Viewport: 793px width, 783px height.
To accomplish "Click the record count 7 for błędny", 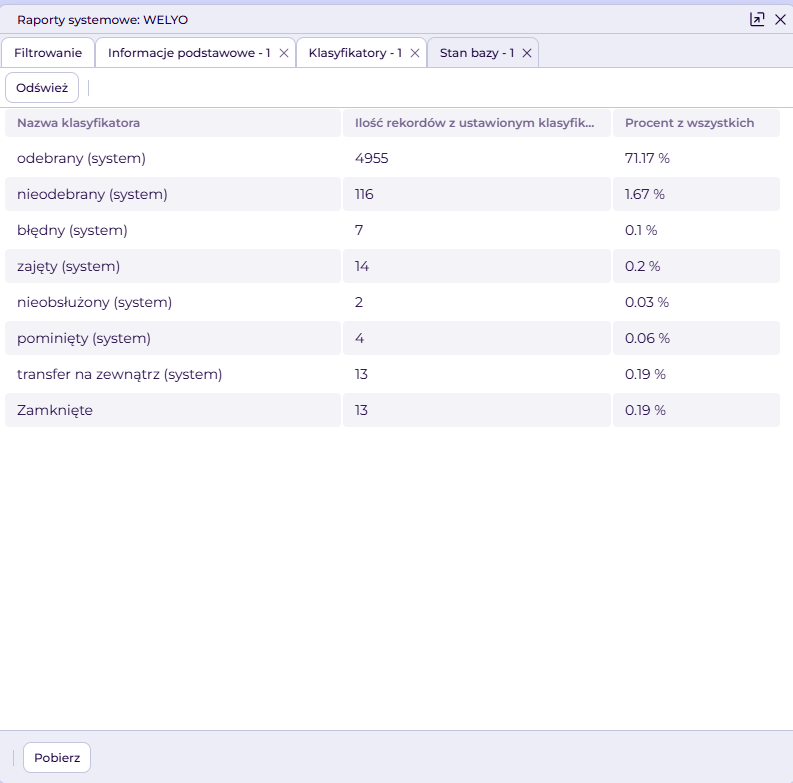I will click(359, 230).
